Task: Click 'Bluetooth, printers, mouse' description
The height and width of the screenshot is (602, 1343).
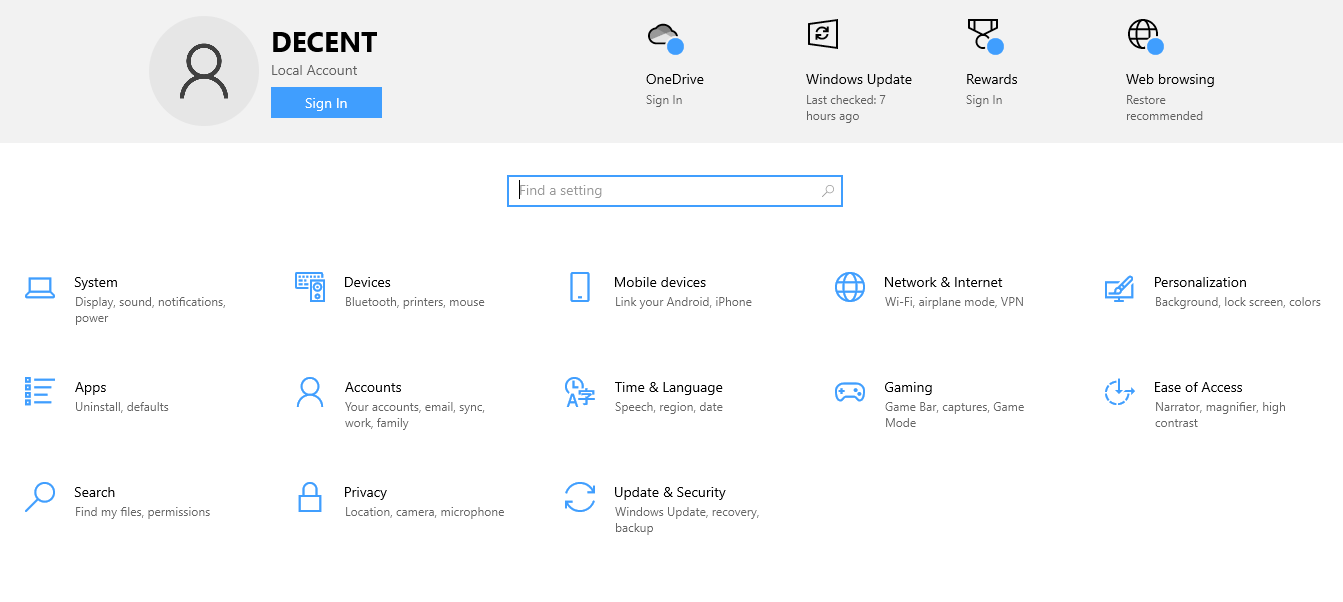Action: pos(414,302)
